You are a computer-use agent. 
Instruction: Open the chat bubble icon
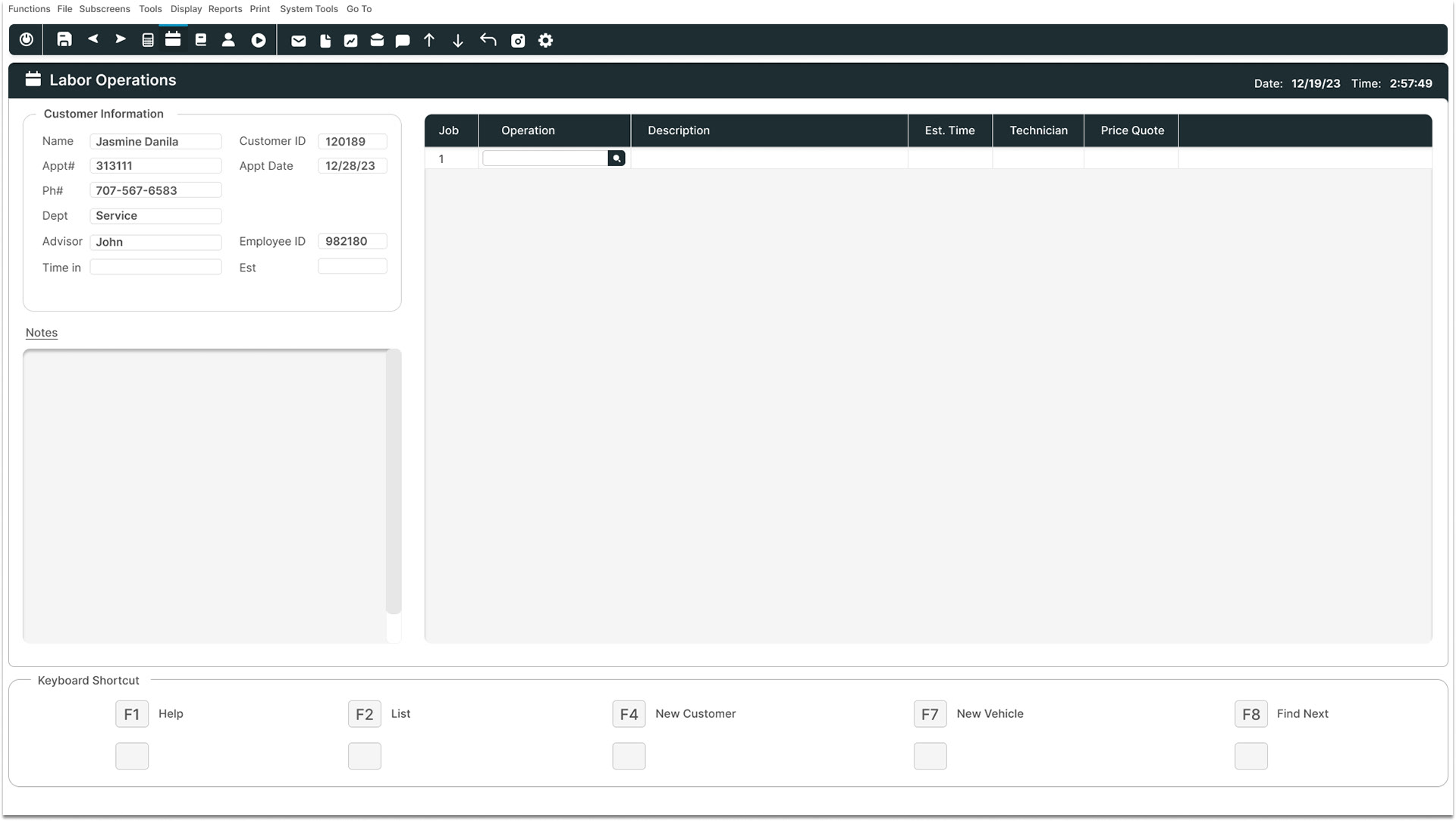[403, 41]
